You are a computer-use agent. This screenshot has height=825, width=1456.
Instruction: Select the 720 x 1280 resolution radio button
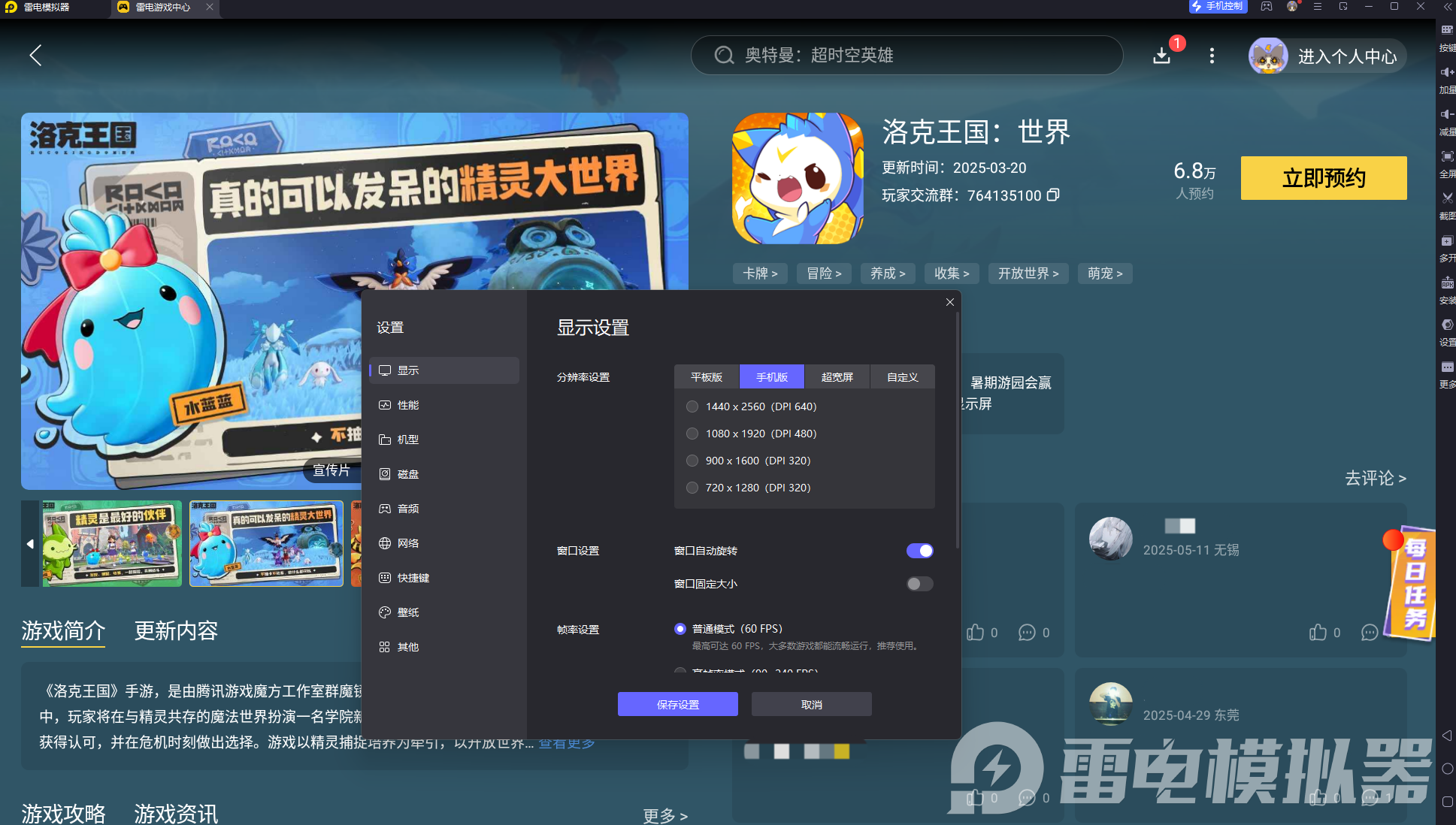click(x=692, y=488)
